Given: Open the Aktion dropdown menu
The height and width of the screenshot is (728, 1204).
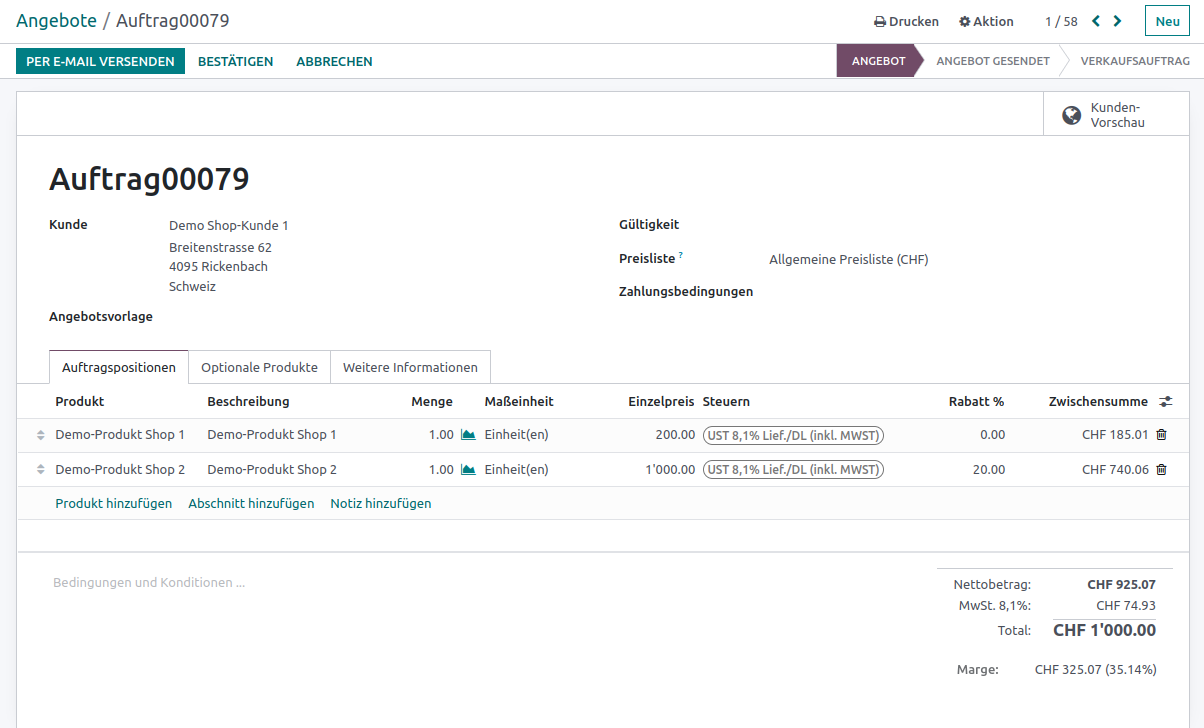Looking at the screenshot, I should 986,21.
